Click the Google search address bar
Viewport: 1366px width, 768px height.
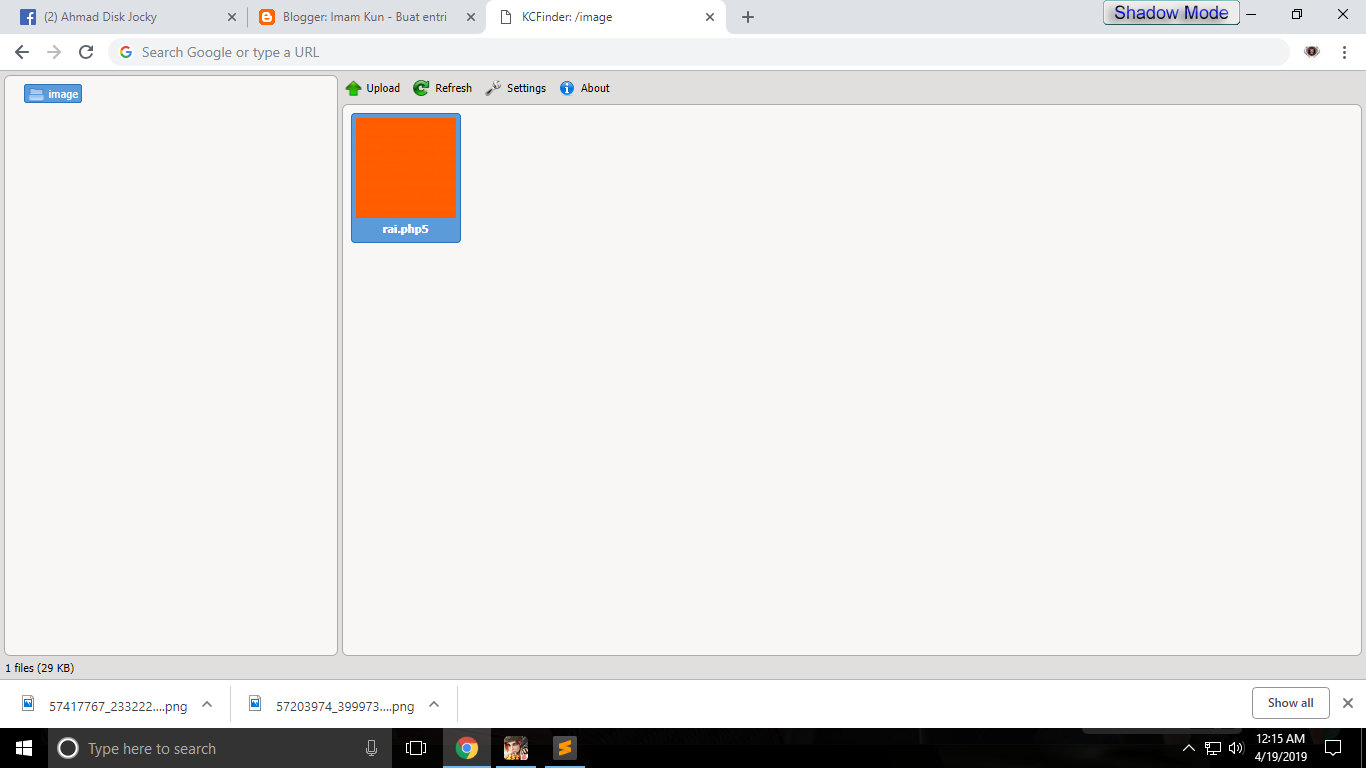tap(400, 51)
